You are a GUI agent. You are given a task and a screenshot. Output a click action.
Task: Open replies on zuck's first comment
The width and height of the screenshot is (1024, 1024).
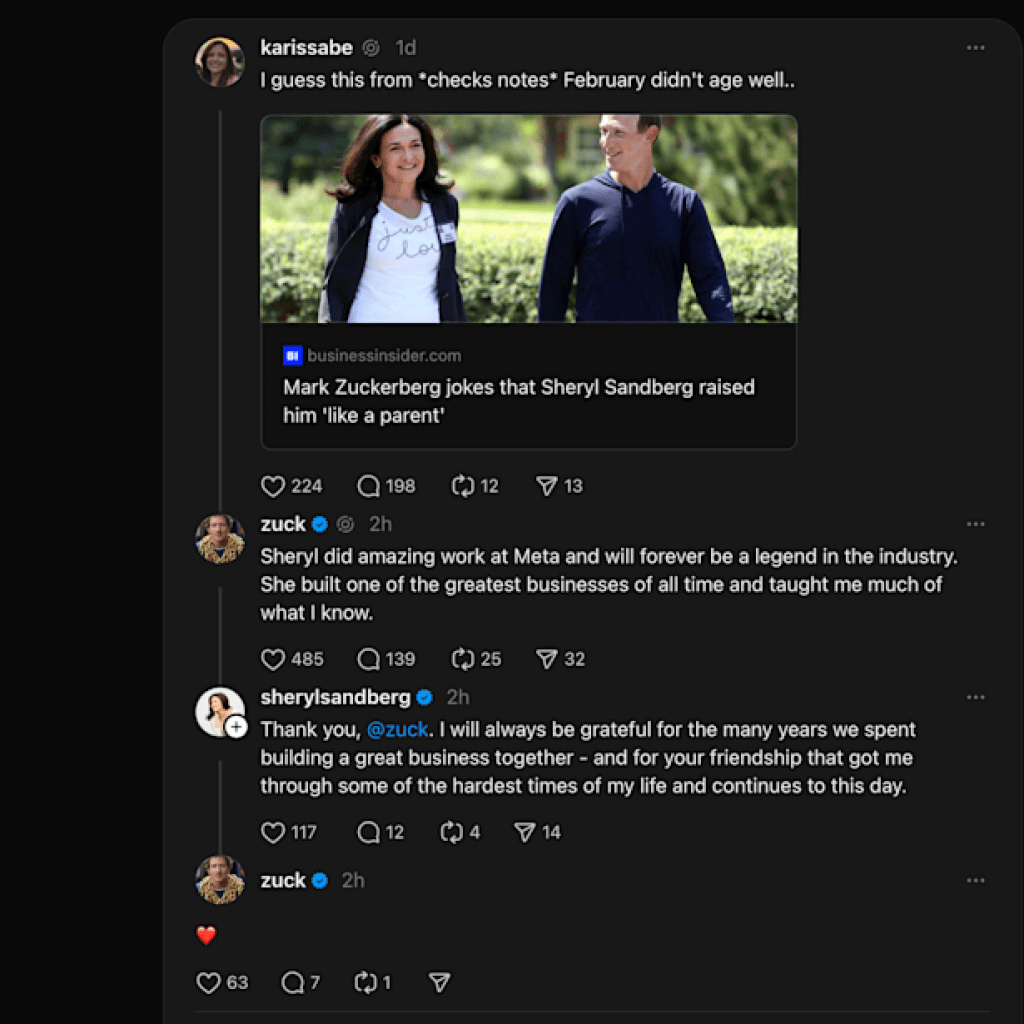pos(369,659)
